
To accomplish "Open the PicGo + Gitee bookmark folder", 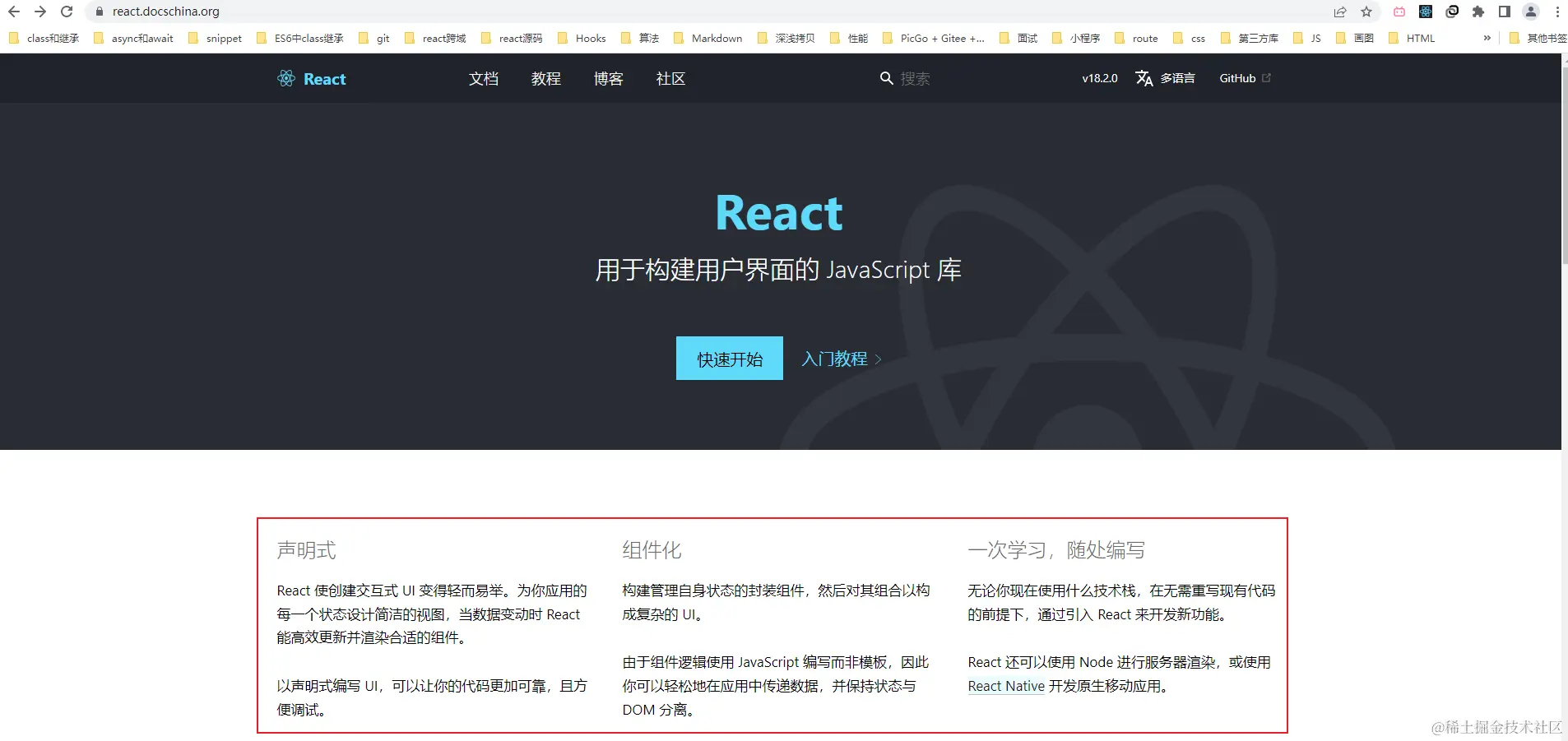I will point(933,38).
